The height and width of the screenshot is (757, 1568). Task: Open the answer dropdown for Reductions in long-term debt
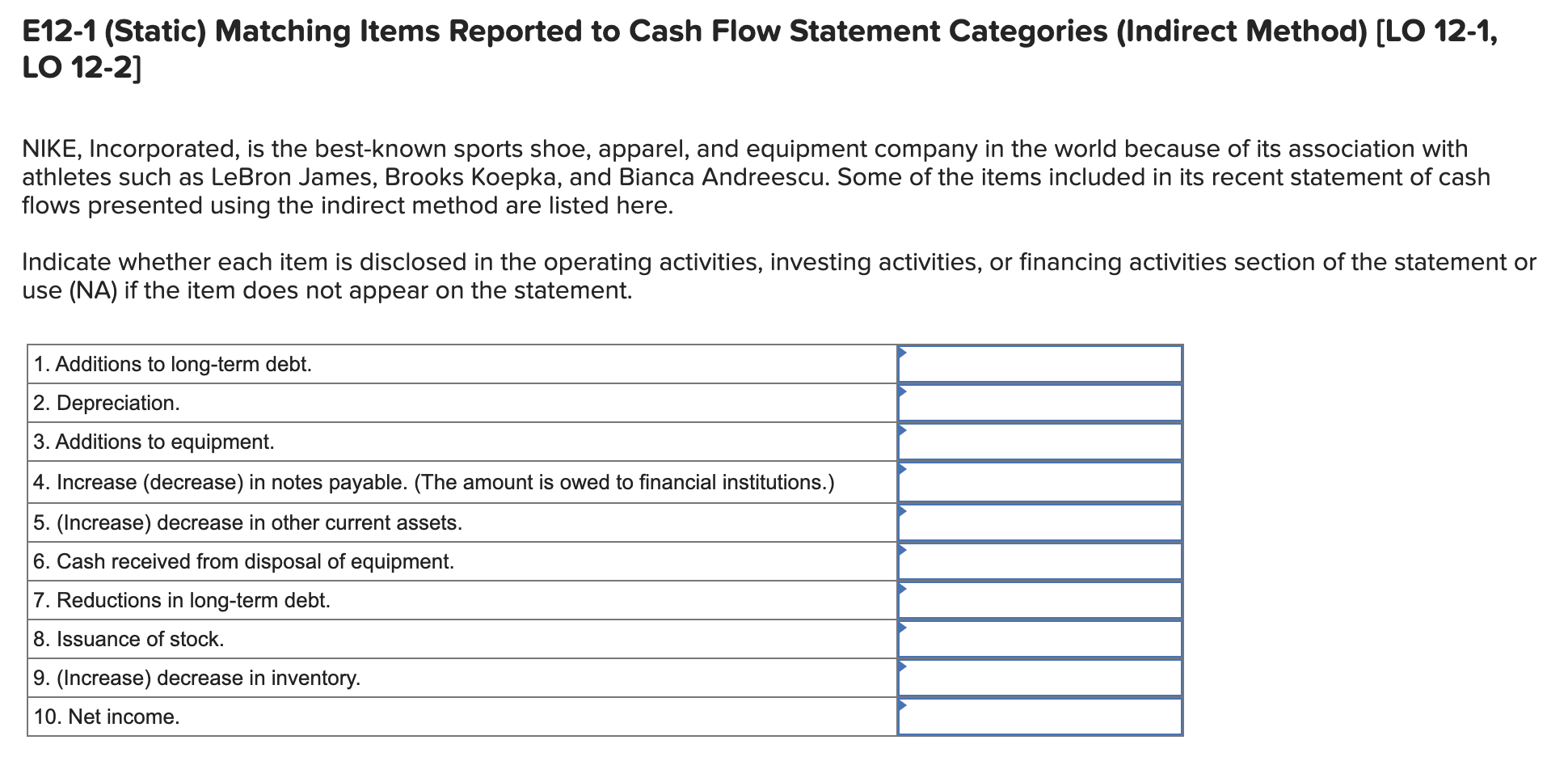point(1039,599)
